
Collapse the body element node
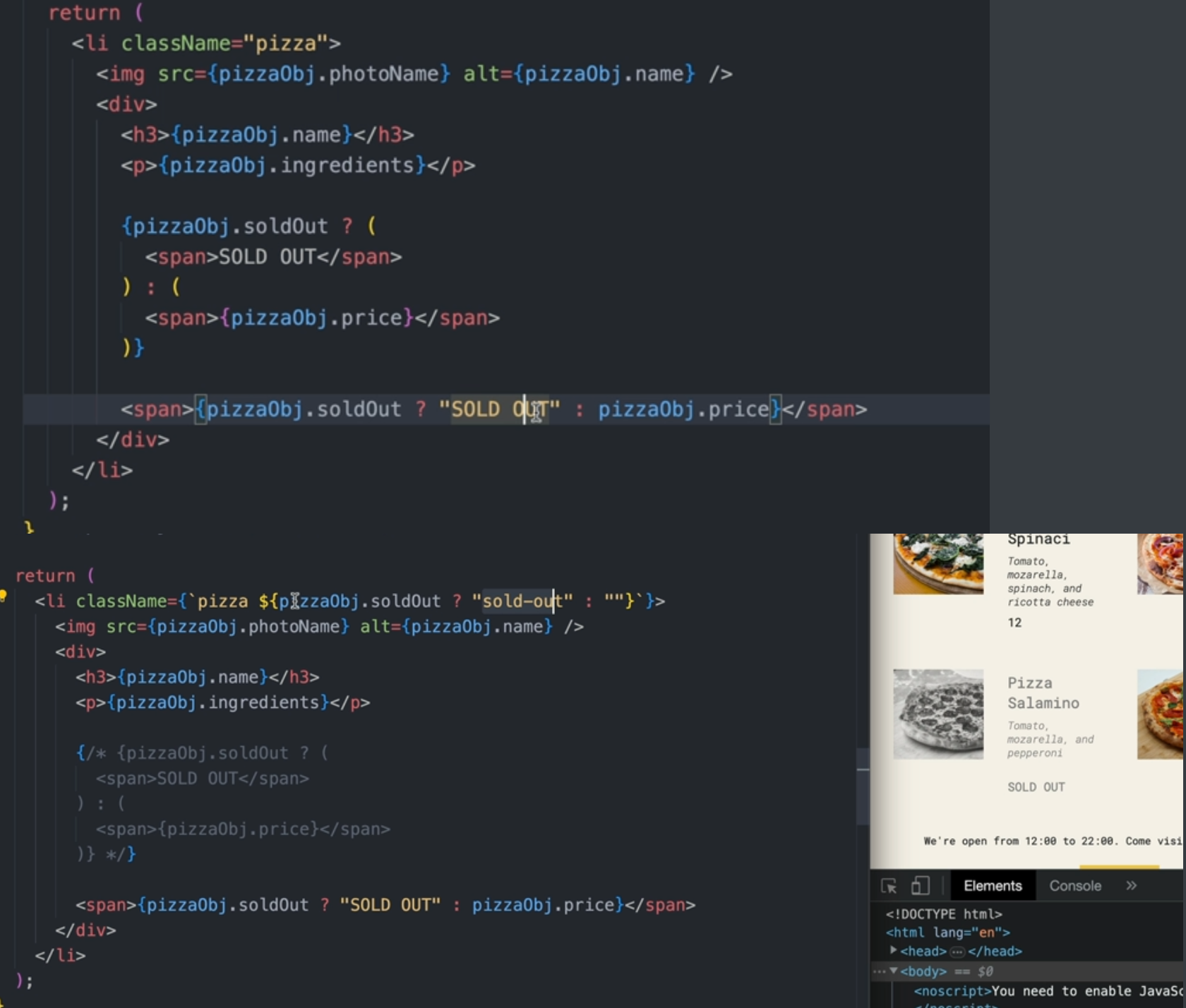pos(892,971)
